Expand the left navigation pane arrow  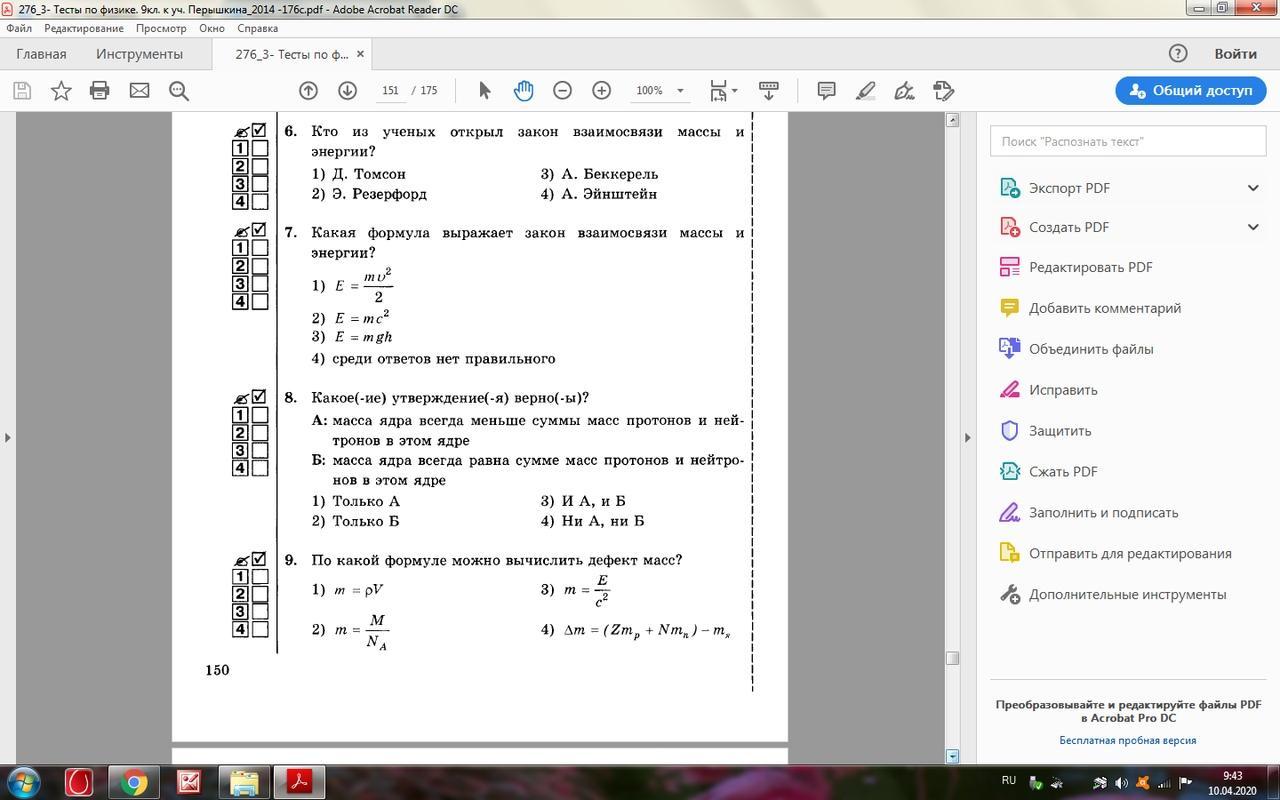point(8,437)
